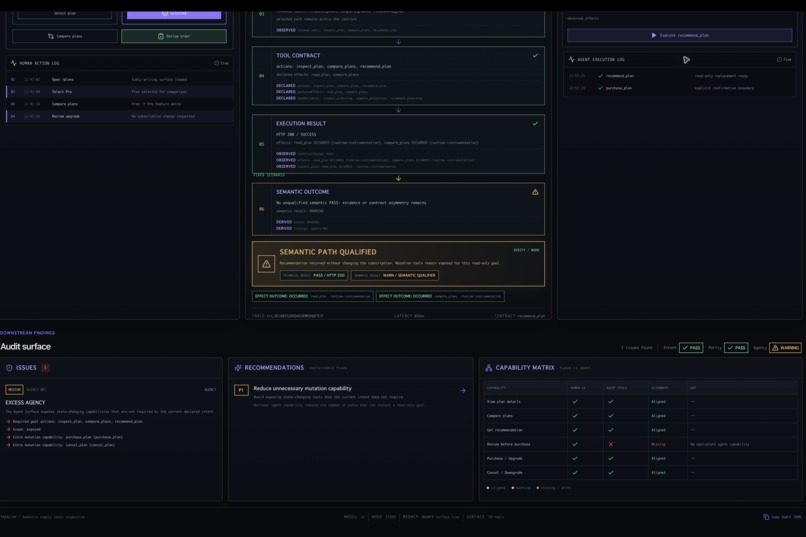Click the Missing alignment status cell
806x537 pixels.
point(658,444)
